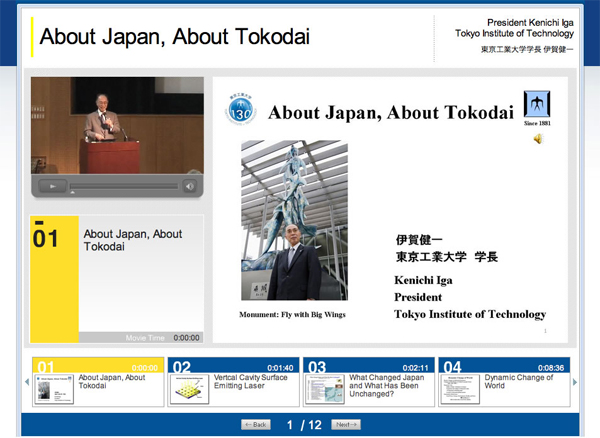Open slide 02 Vertical Cavity Surface Emitting Laser
This screenshot has height=438, width=600.
click(x=233, y=382)
